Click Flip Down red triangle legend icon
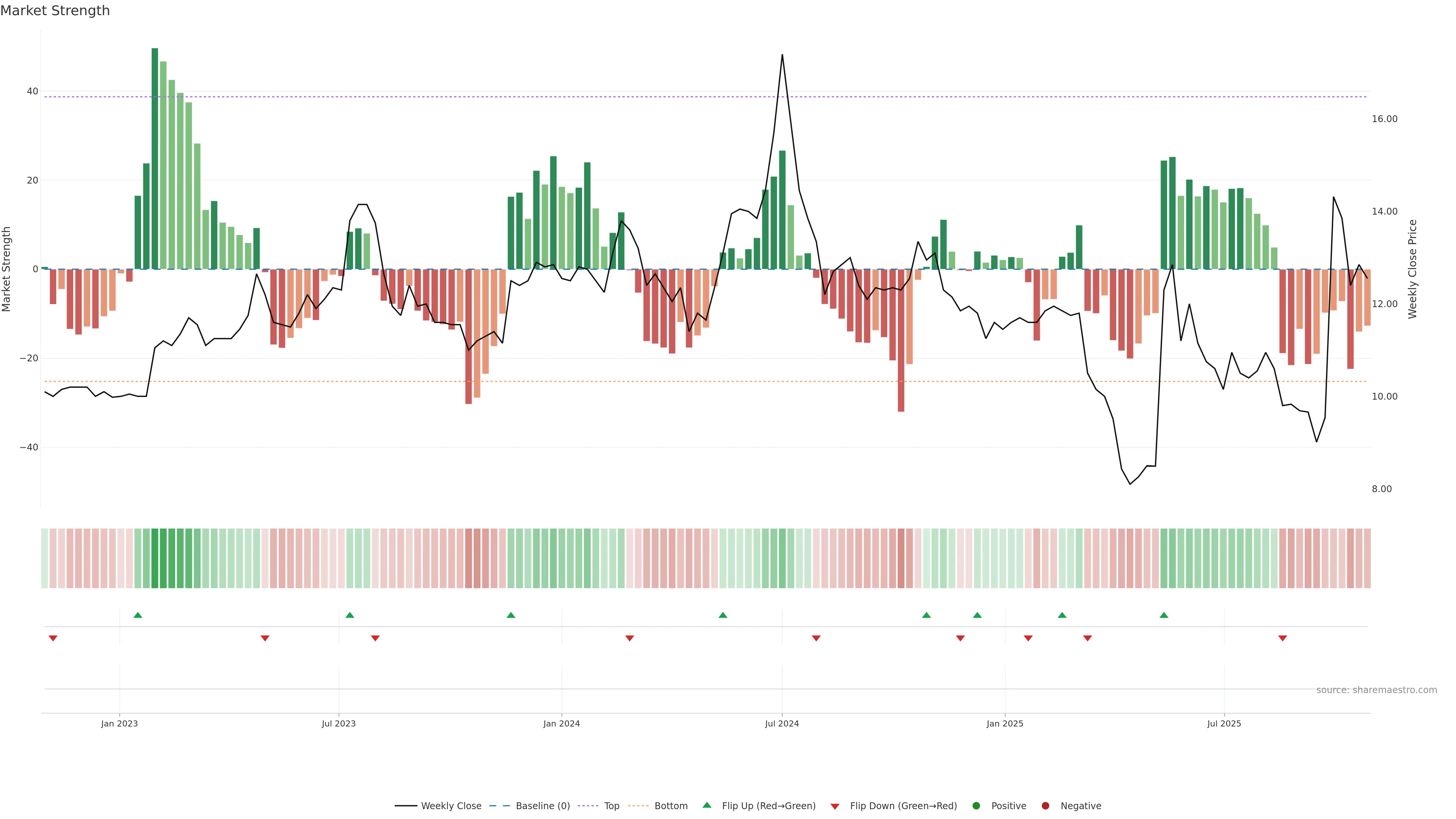This screenshot has height=819, width=1456. (x=835, y=806)
